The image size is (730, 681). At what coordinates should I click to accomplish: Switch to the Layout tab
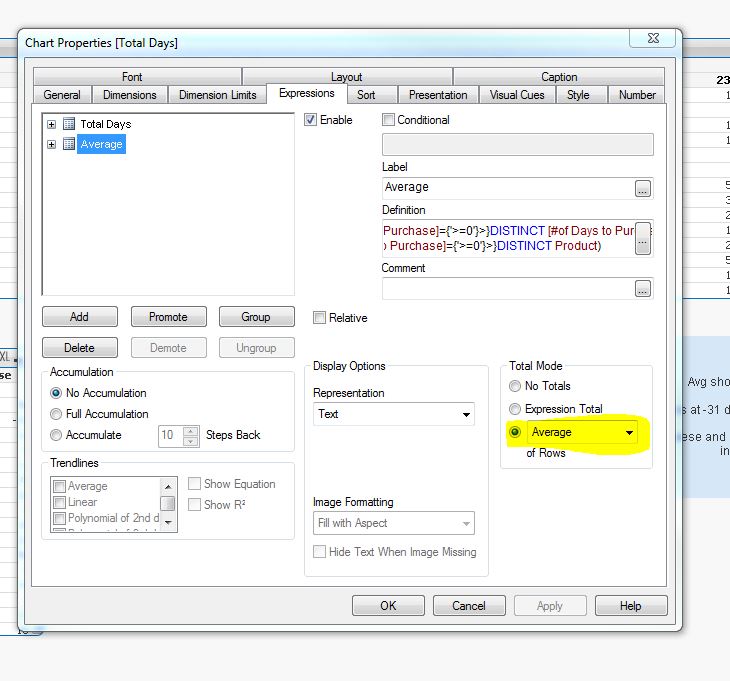click(346, 77)
